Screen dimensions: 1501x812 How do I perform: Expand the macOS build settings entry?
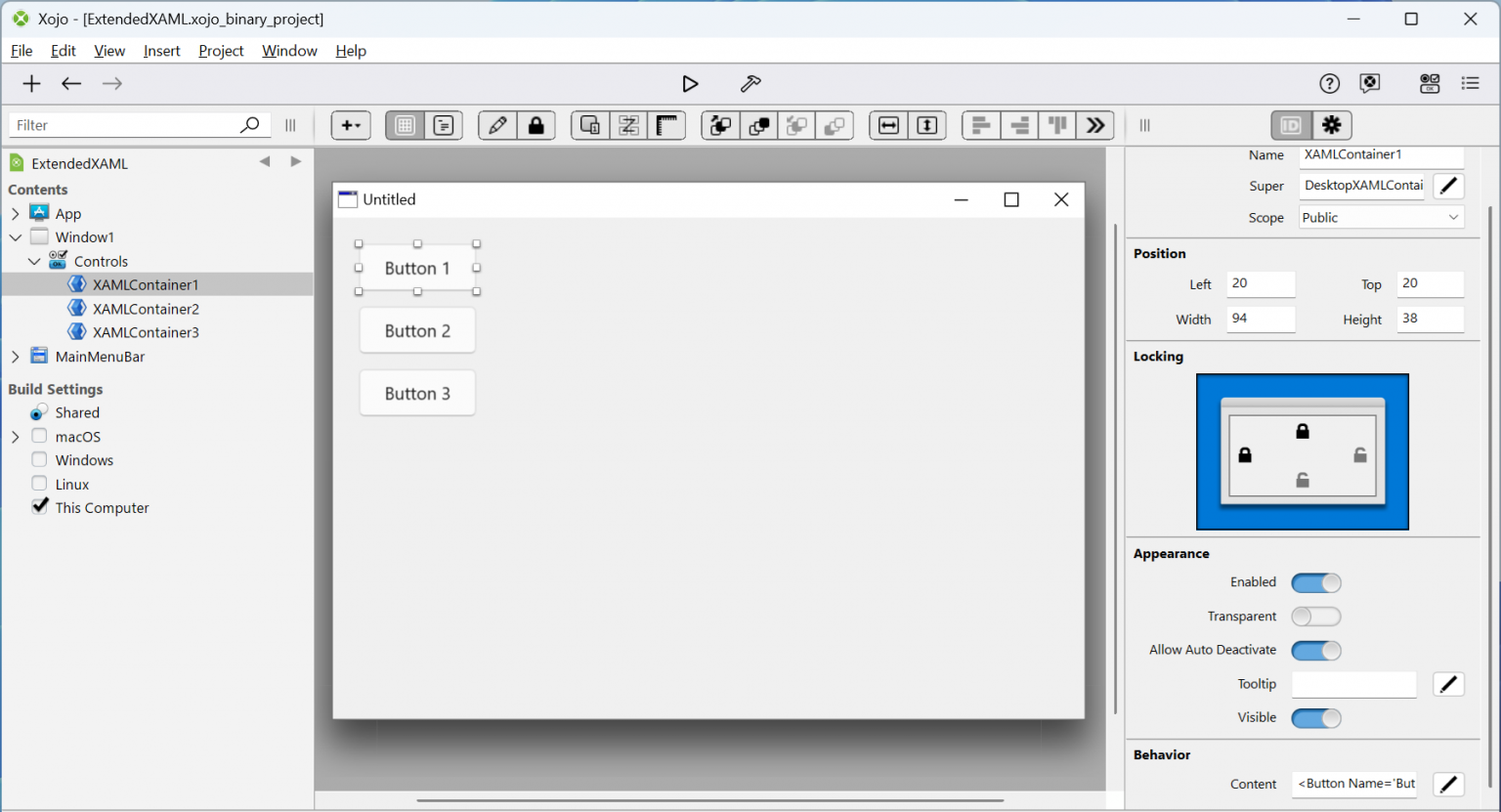[16, 436]
